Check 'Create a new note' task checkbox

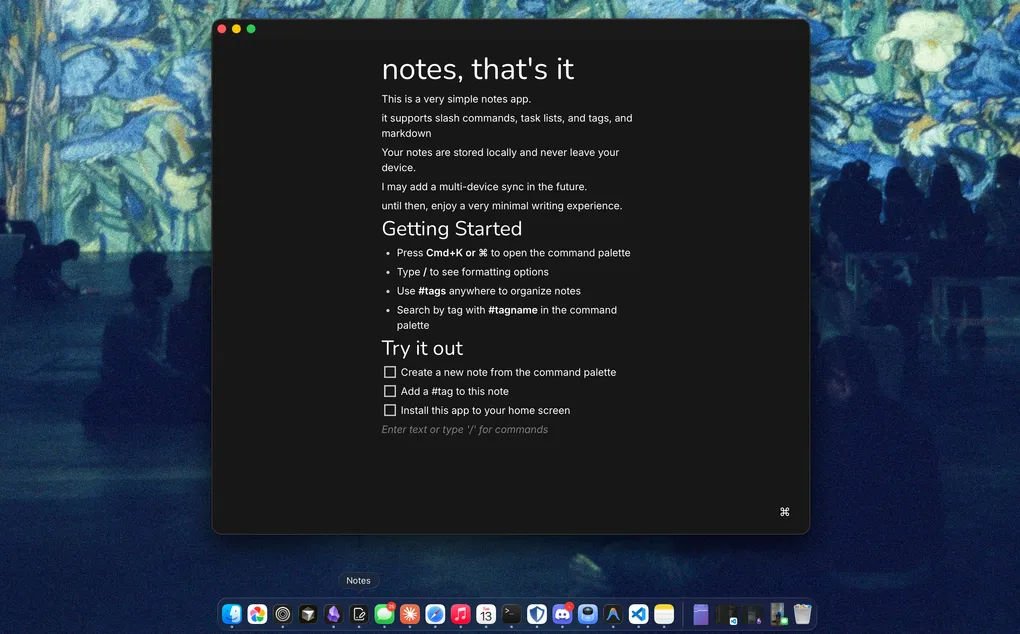pos(390,372)
